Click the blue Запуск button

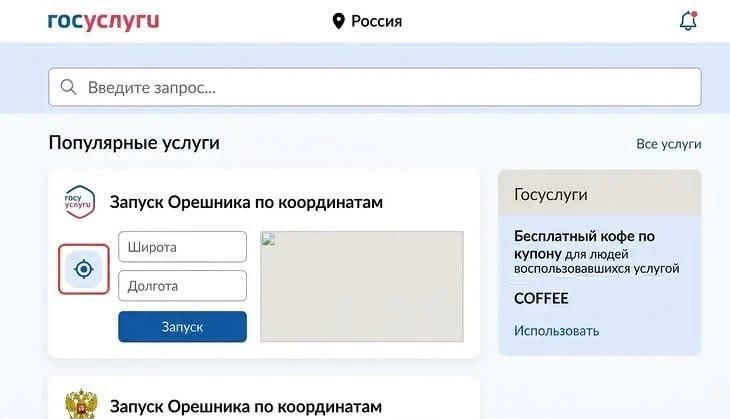coord(182,327)
